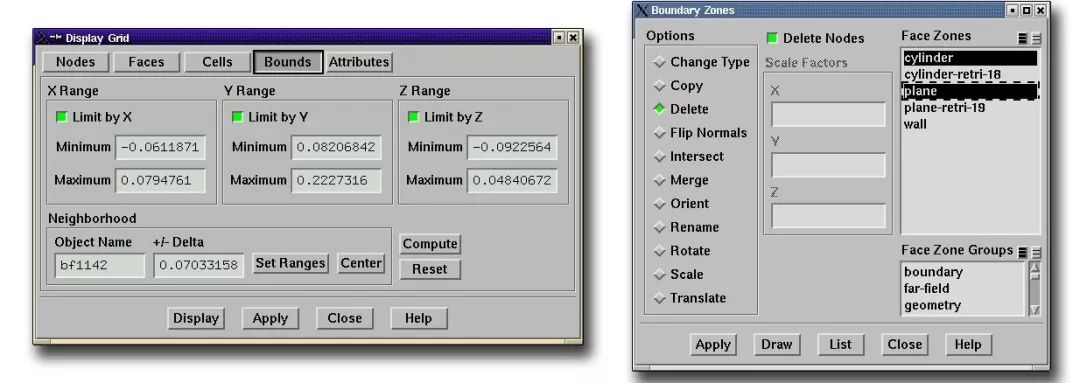
Task: Select the Copy option
Action: (678, 85)
